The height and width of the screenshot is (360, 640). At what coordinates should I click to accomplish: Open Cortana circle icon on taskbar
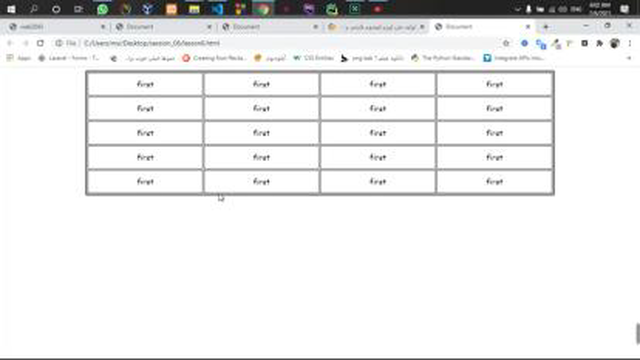tap(56, 9)
